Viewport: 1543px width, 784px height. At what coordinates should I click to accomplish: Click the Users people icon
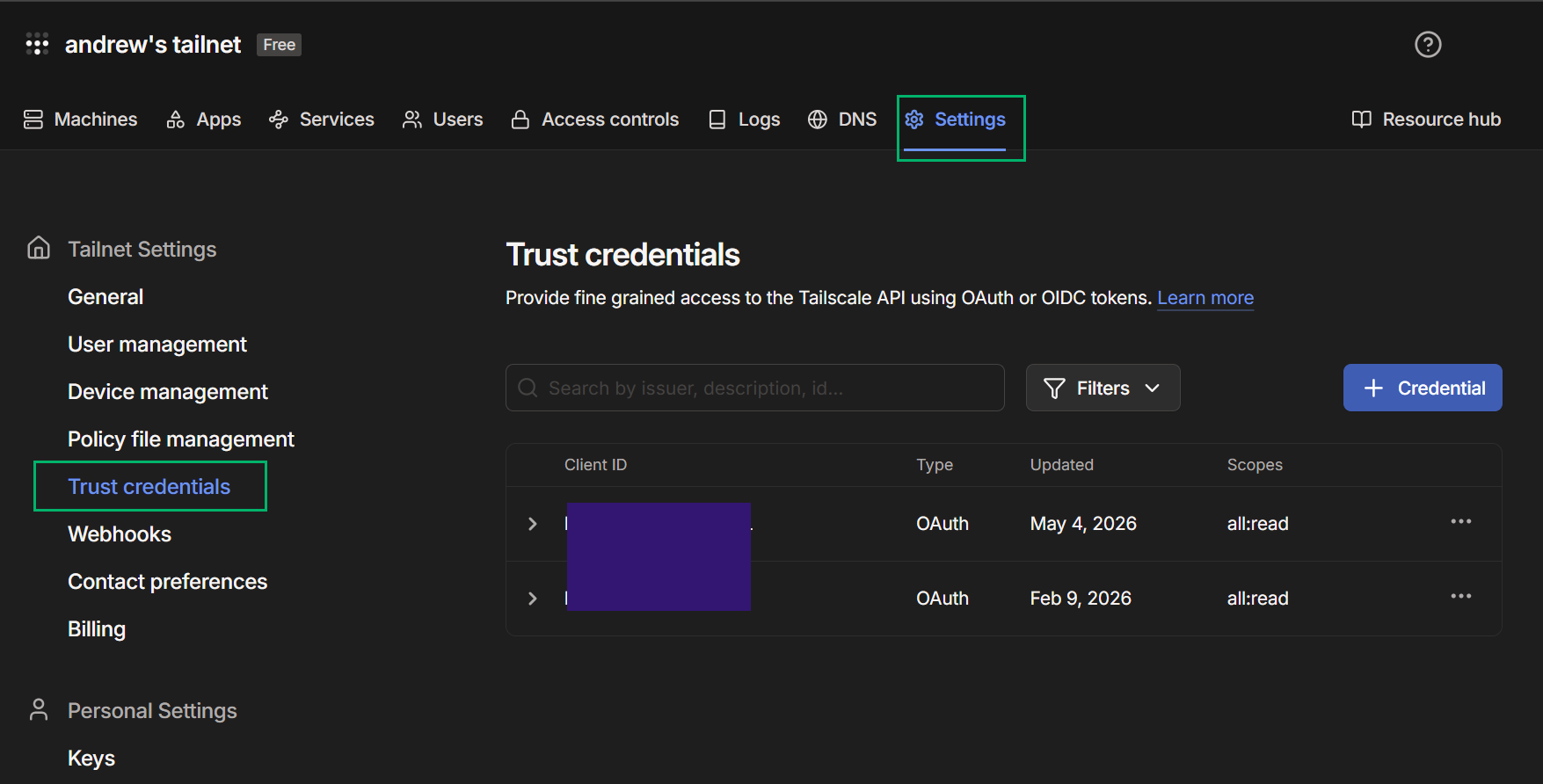click(412, 120)
